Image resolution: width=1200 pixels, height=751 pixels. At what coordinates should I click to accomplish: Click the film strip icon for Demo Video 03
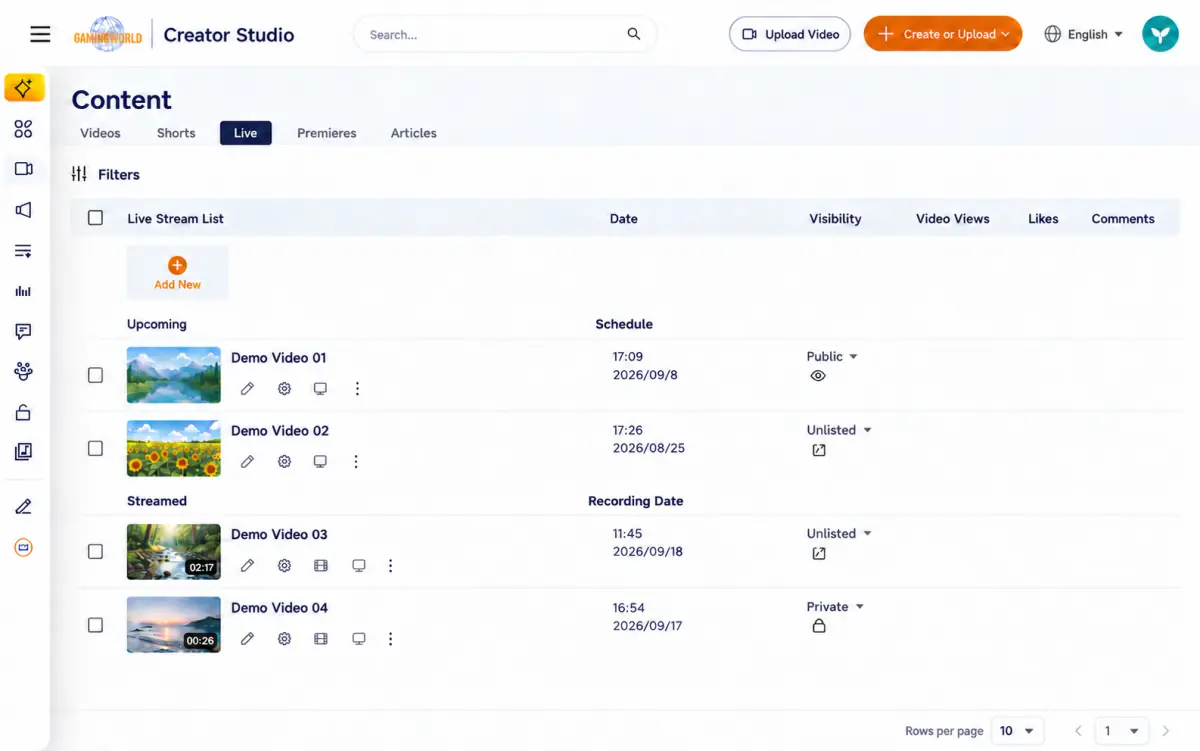coord(320,565)
